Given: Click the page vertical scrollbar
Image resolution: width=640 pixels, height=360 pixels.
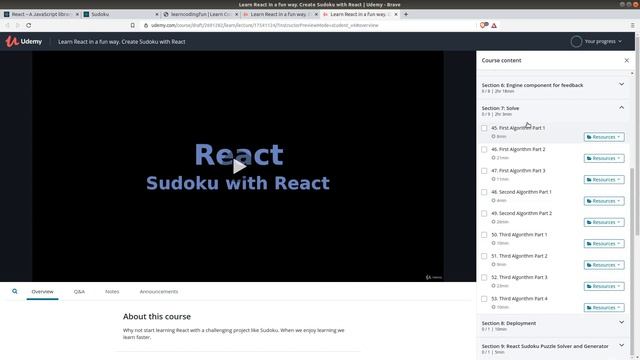Looking at the screenshot, I should pyautogui.click(x=638, y=135).
